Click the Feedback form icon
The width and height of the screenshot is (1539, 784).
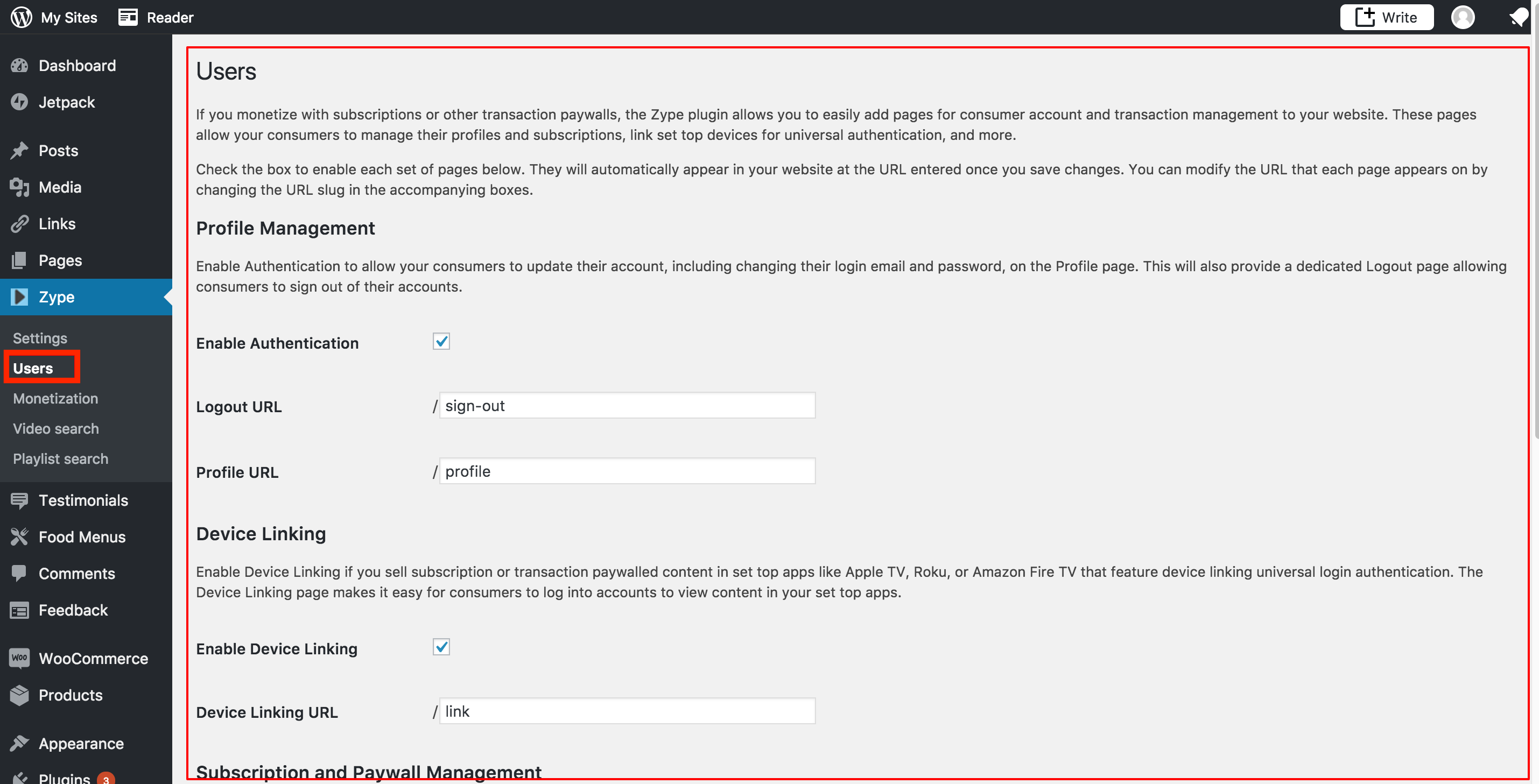(19, 610)
